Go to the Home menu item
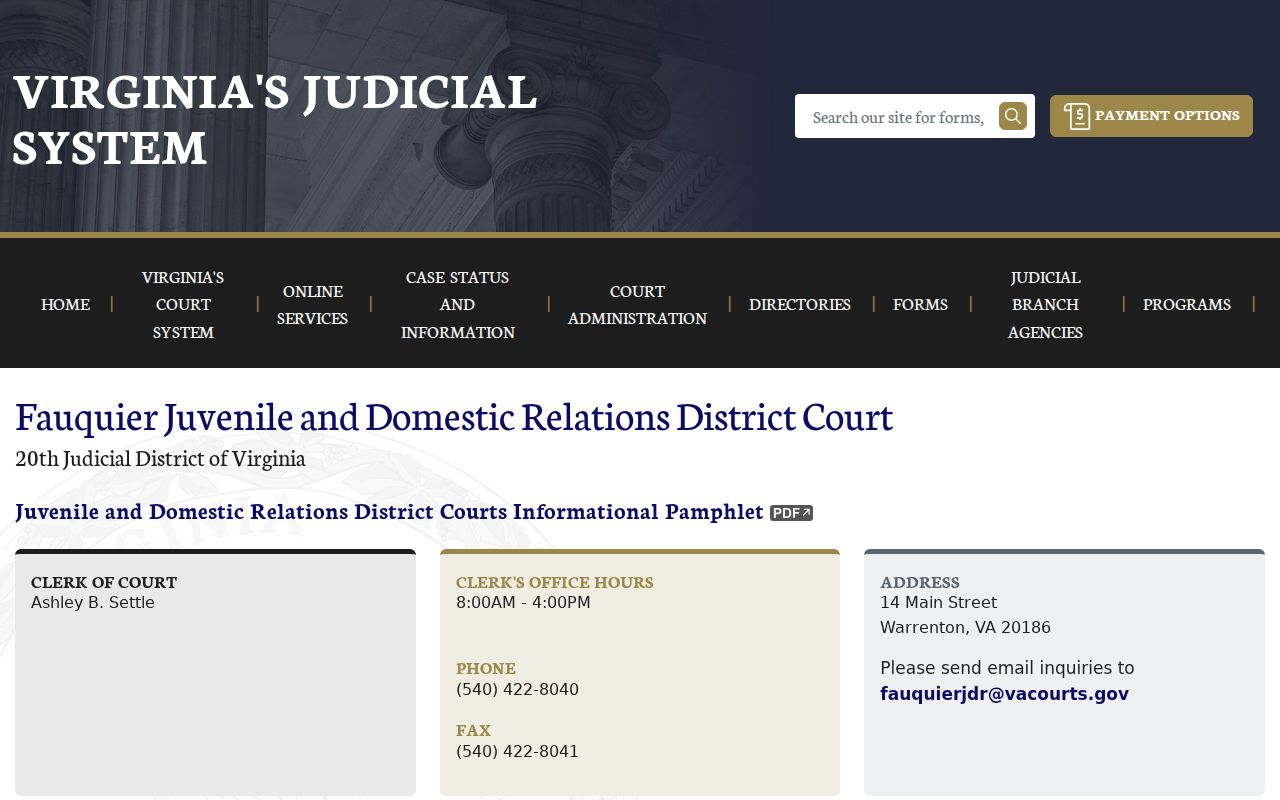The width and height of the screenshot is (1280, 800). pos(65,304)
